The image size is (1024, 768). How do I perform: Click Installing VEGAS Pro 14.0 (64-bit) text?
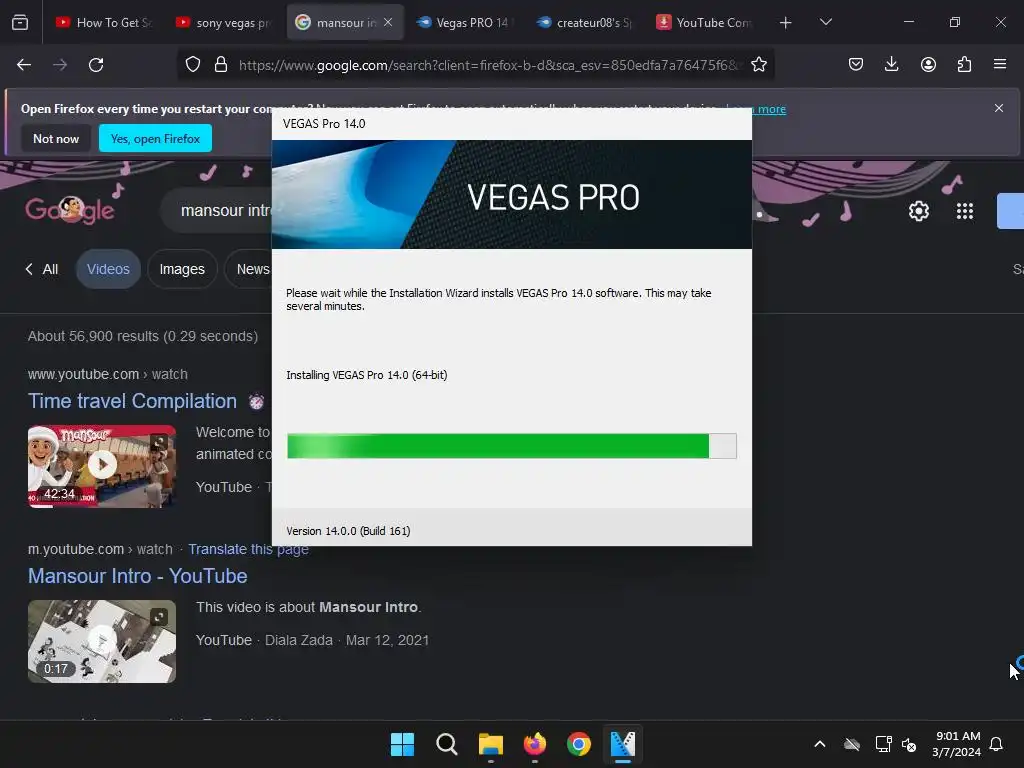[366, 375]
